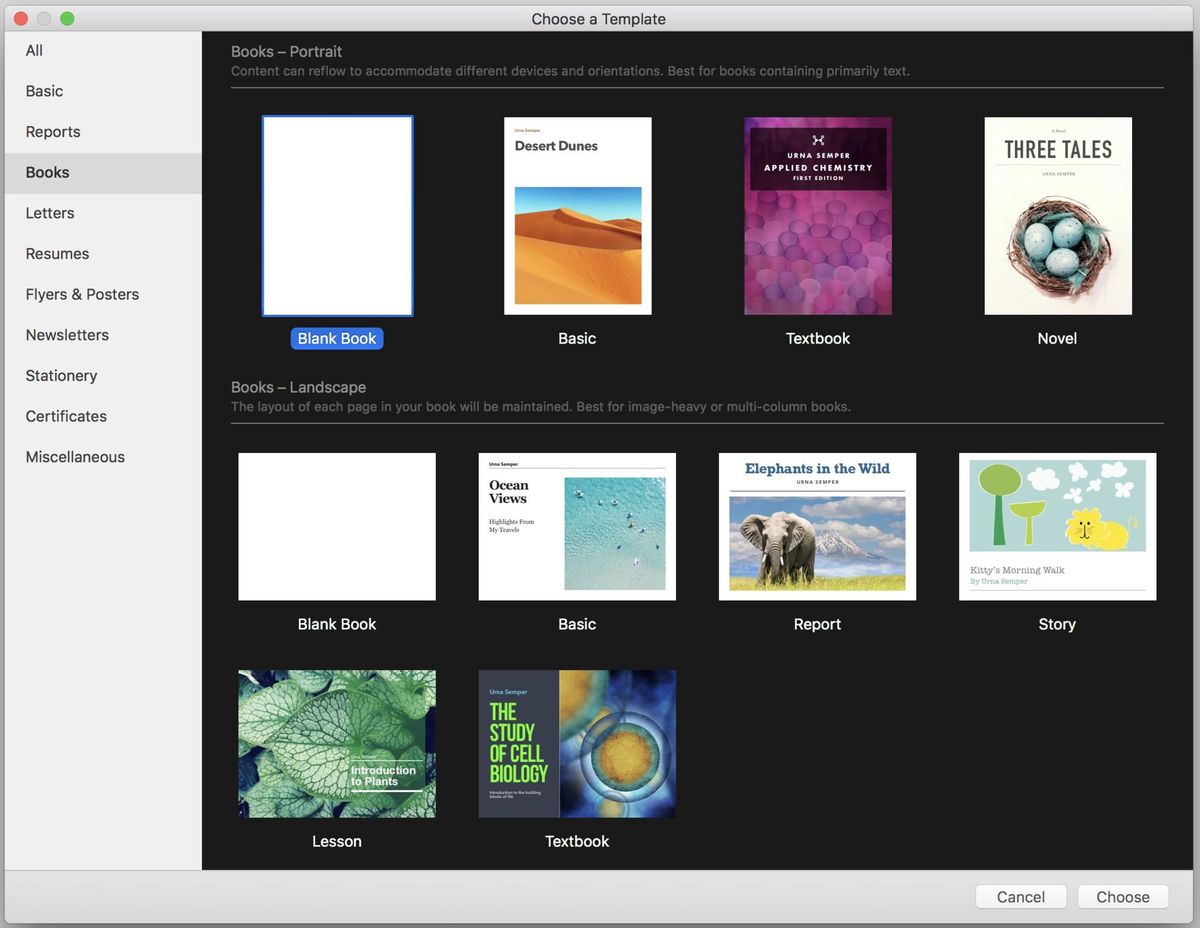Pick the Applied Chemistry Textbook template

(817, 216)
